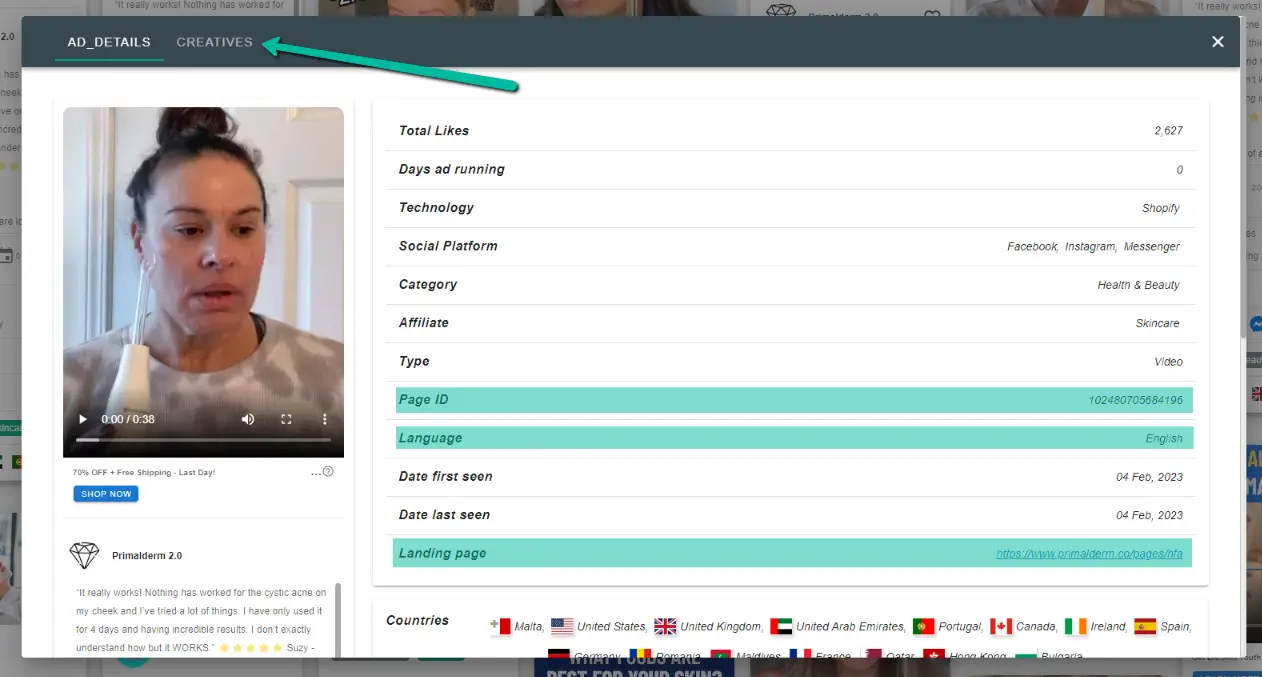Image resolution: width=1262 pixels, height=677 pixels.
Task: Click the Portugal flag icon
Action: coord(923,627)
